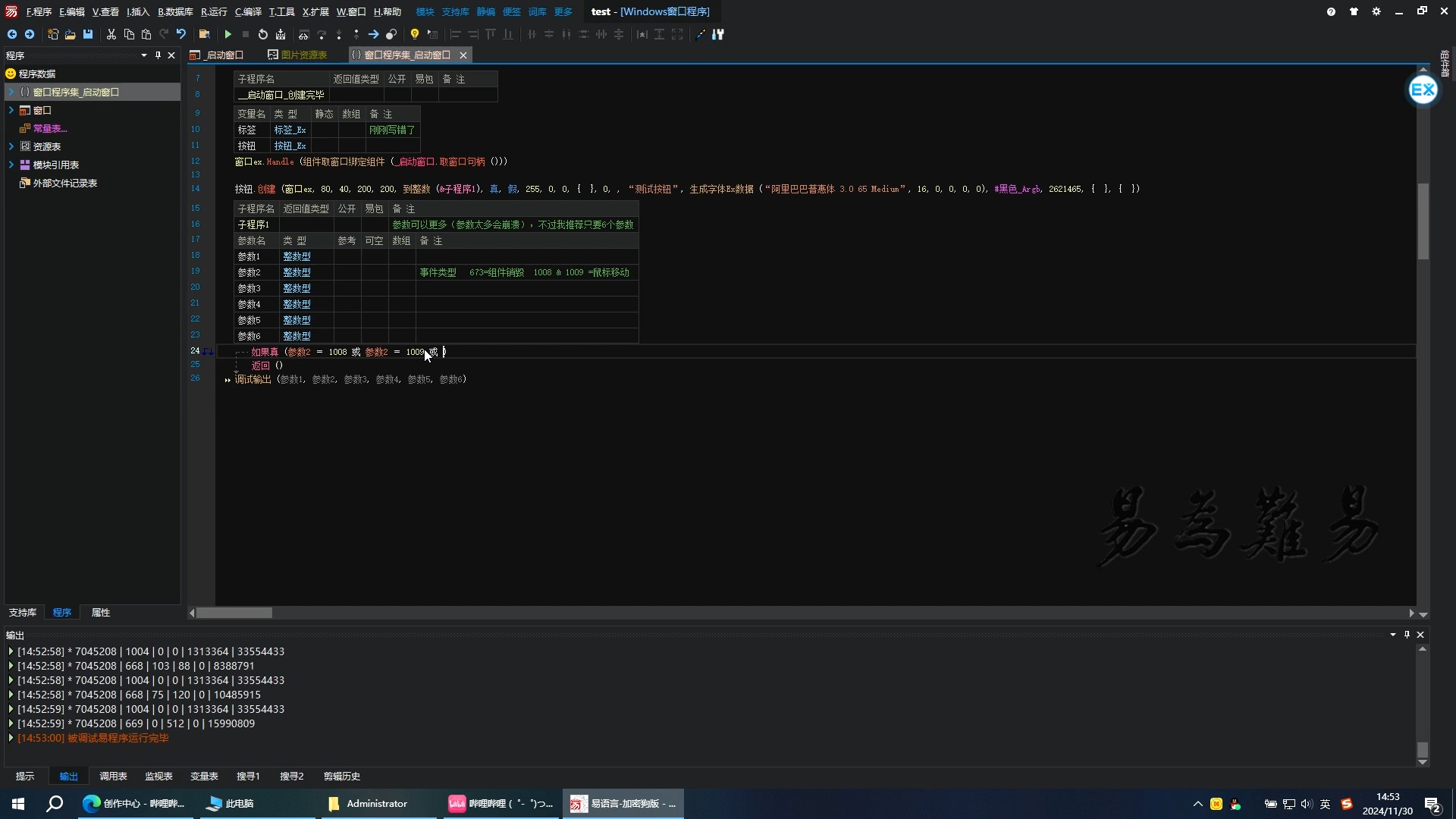
Task: Open the Open file folder icon
Action: pos(70,34)
